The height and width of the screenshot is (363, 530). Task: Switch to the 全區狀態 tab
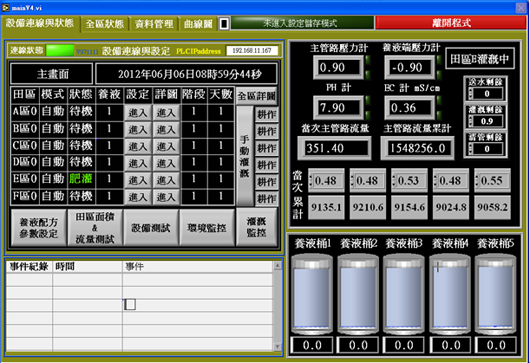[x=104, y=24]
